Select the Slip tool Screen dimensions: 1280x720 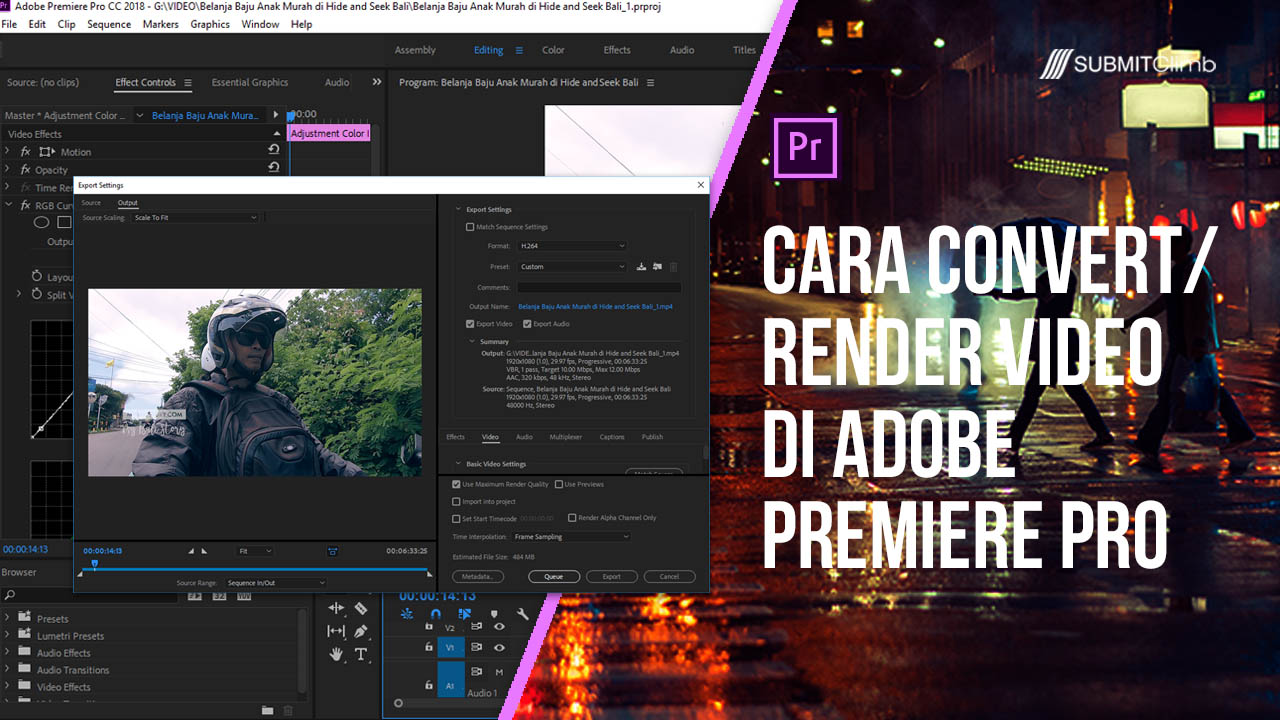pyautogui.click(x=336, y=631)
